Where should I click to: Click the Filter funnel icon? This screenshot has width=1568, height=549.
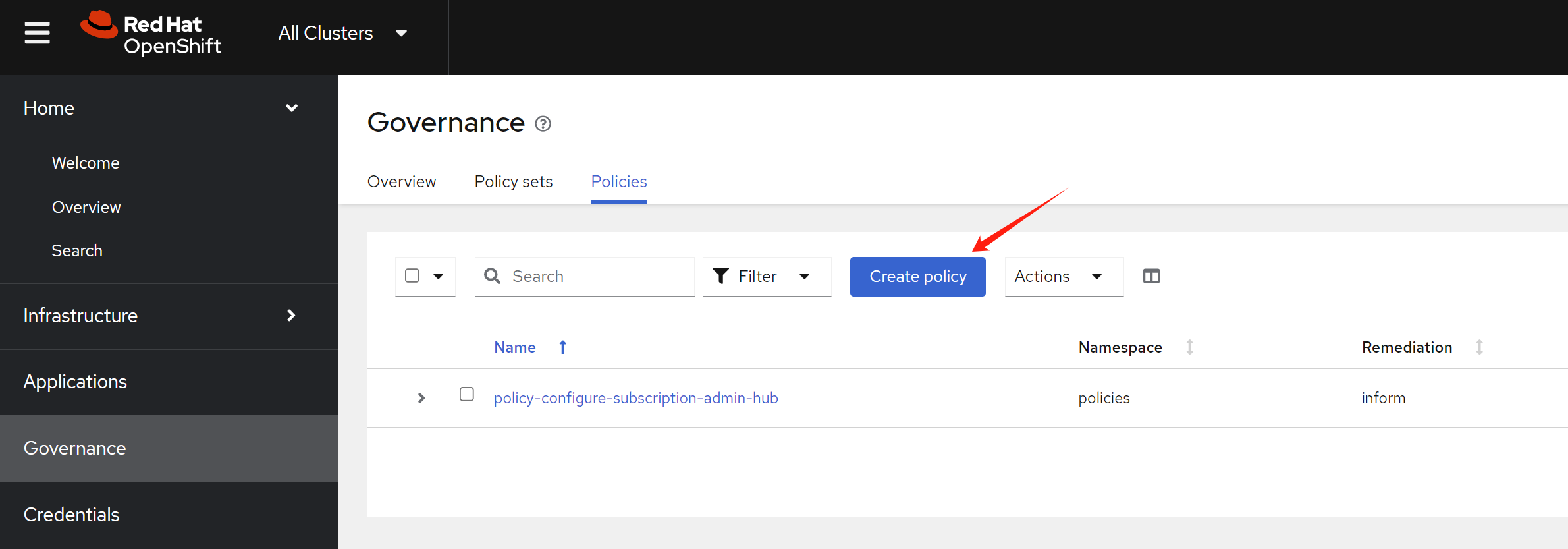click(721, 276)
